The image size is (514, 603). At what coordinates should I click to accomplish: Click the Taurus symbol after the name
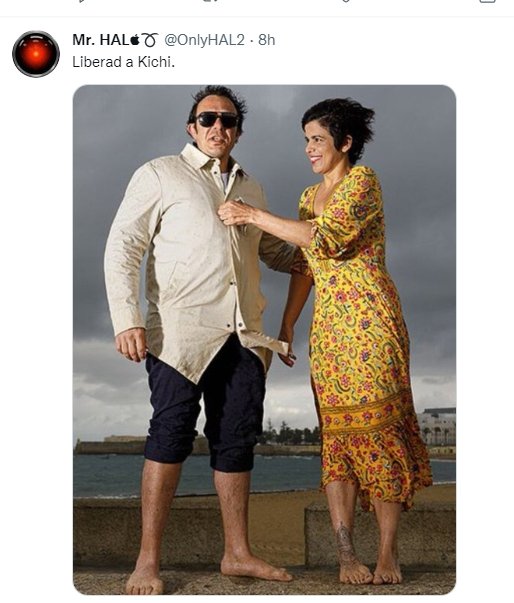(150, 40)
